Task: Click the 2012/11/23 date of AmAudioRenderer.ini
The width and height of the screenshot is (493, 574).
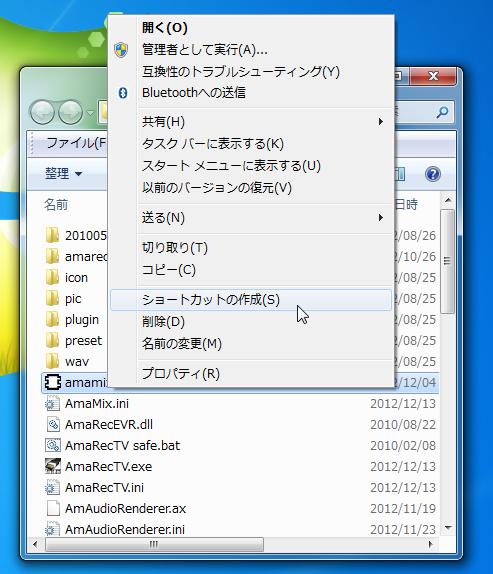Action: 403,529
